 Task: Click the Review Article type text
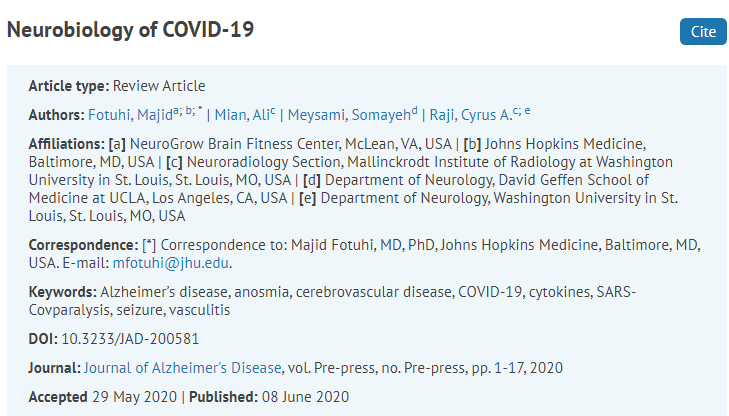click(x=159, y=86)
